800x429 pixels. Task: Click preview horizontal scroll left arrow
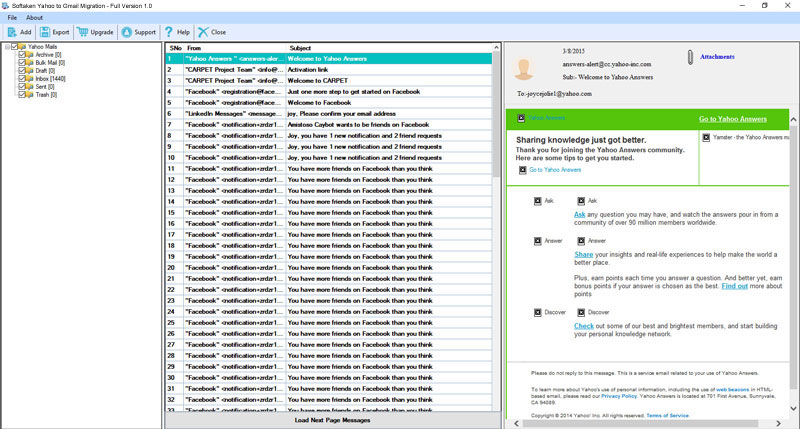tap(516, 423)
